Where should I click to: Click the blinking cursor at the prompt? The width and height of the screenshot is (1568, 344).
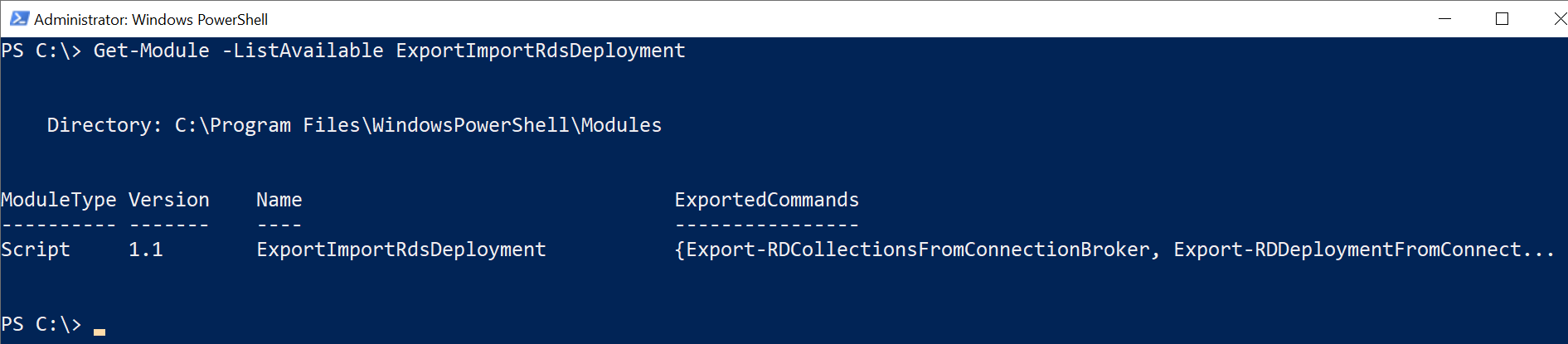click(100, 332)
